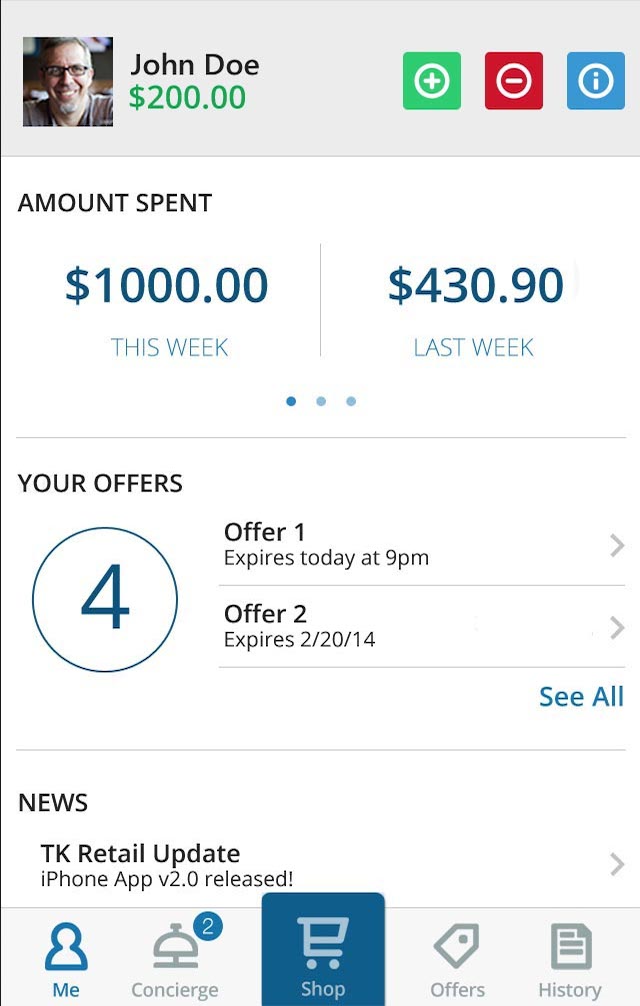Tap the Concierge notification badge showing 2
Viewport: 640px width, 1006px height.
(208, 926)
